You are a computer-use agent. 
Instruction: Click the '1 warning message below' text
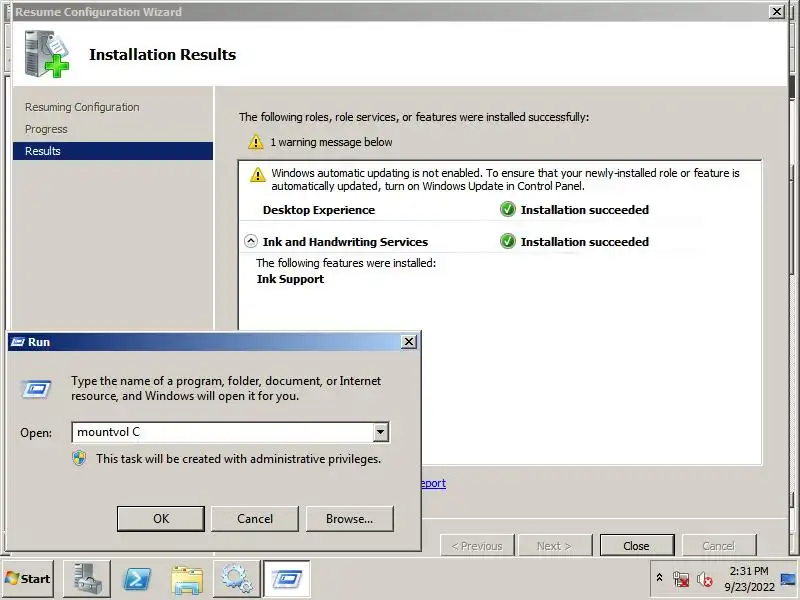pyautogui.click(x=331, y=142)
